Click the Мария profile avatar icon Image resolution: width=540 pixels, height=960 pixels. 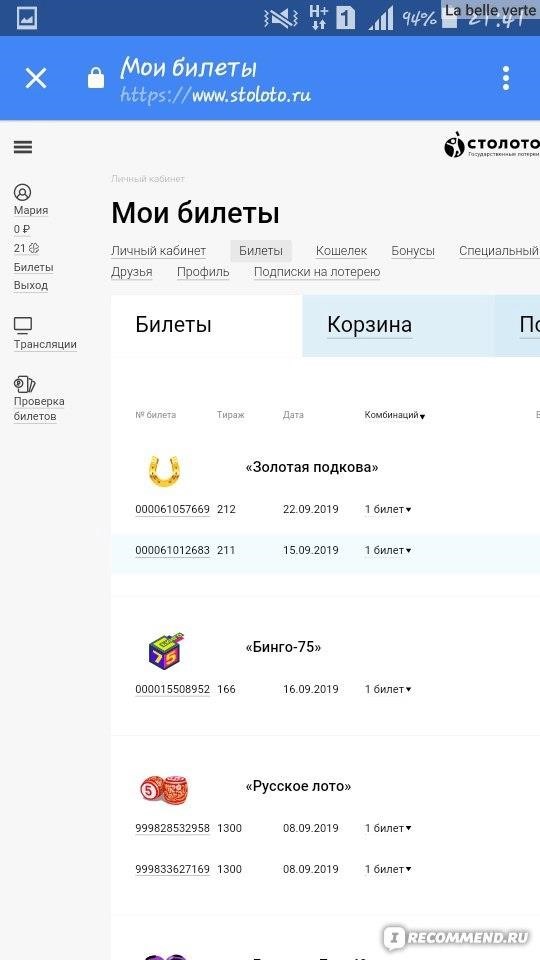coord(23,192)
